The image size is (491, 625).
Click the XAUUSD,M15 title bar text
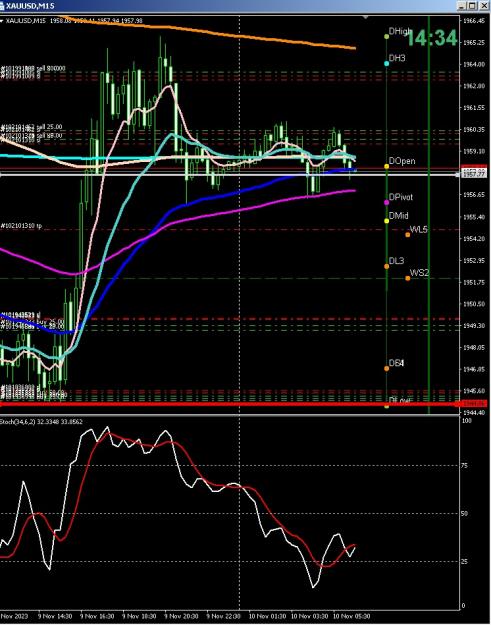pyautogui.click(x=30, y=6)
